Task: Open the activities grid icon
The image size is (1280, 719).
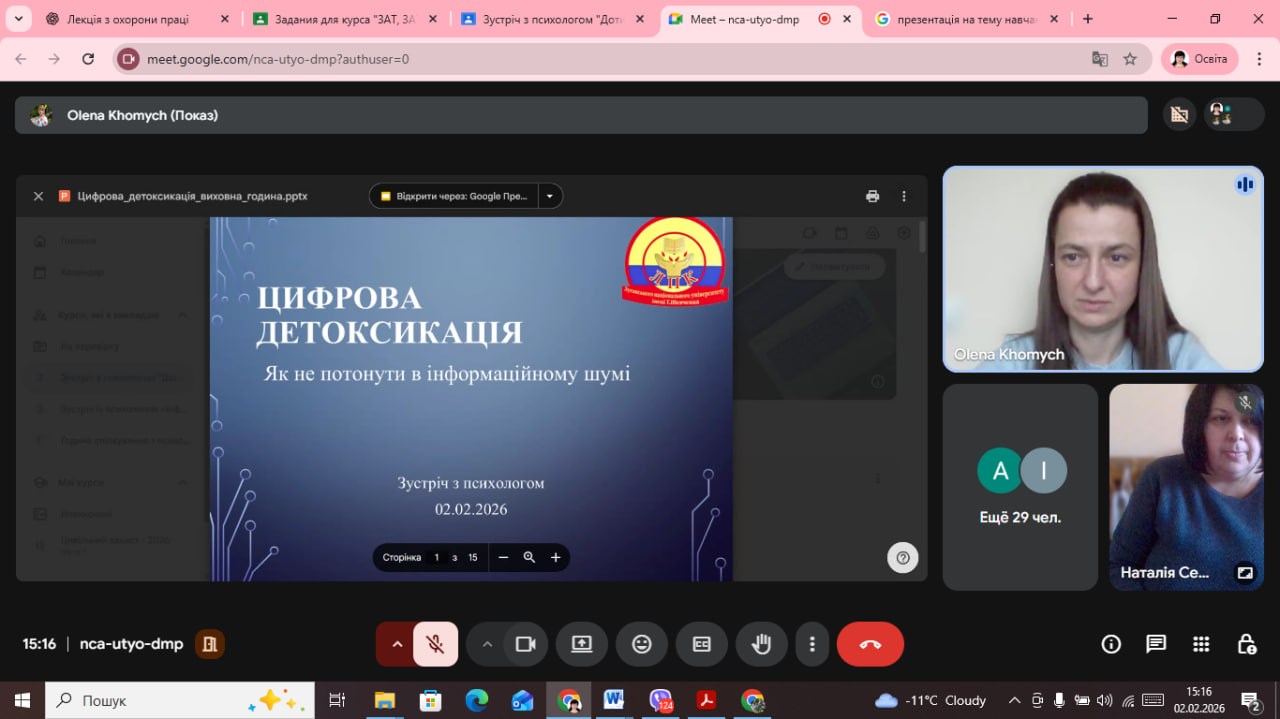Action: [1201, 644]
